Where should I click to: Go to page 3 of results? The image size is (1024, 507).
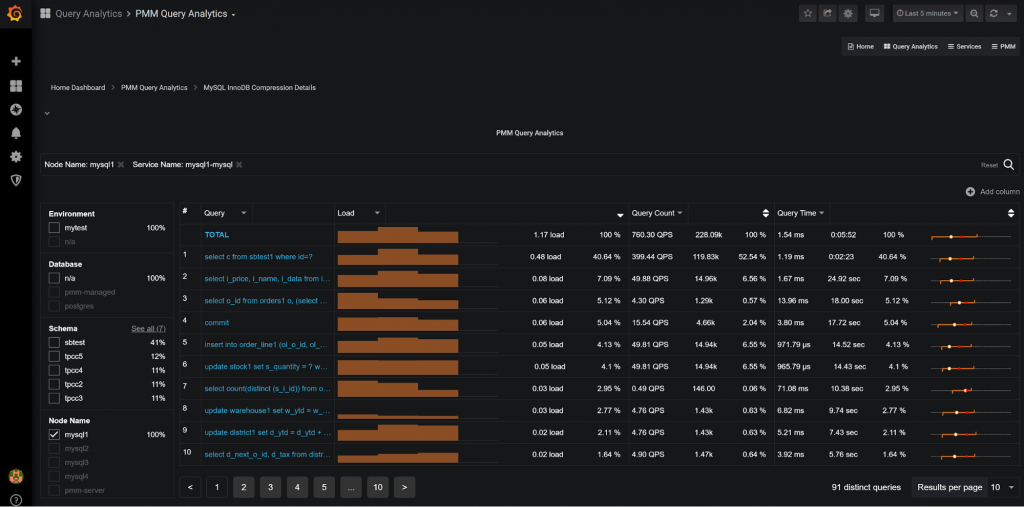pyautogui.click(x=270, y=487)
